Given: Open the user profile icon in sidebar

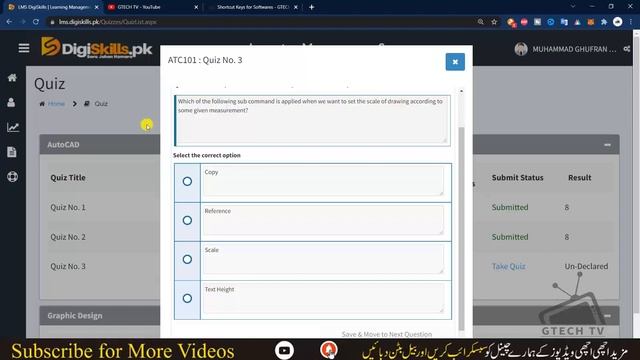Looking at the screenshot, I should point(11,102).
